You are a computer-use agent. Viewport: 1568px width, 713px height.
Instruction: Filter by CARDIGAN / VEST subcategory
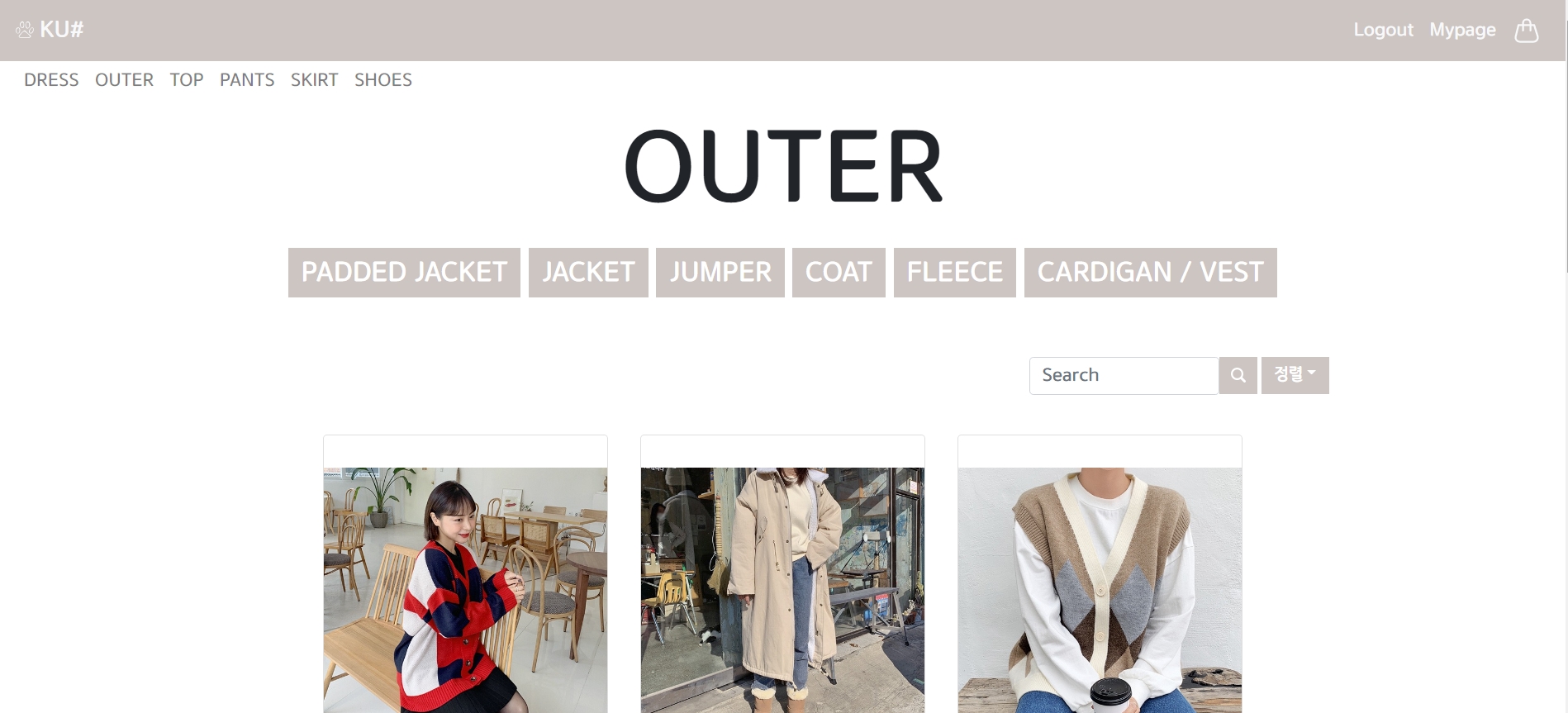click(x=1151, y=273)
